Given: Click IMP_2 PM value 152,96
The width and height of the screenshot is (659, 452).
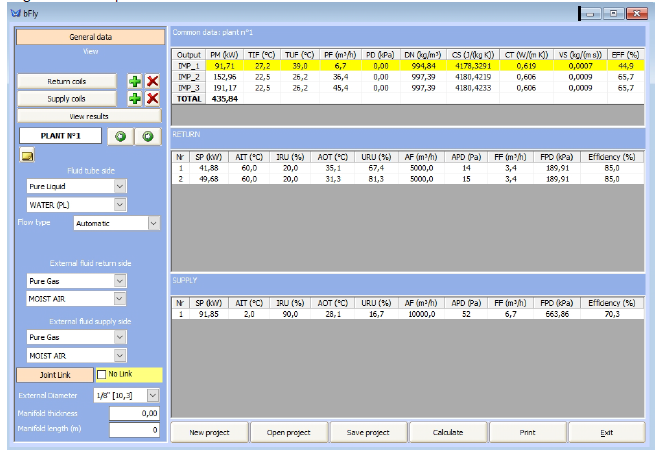Looking at the screenshot, I should coord(225,77).
